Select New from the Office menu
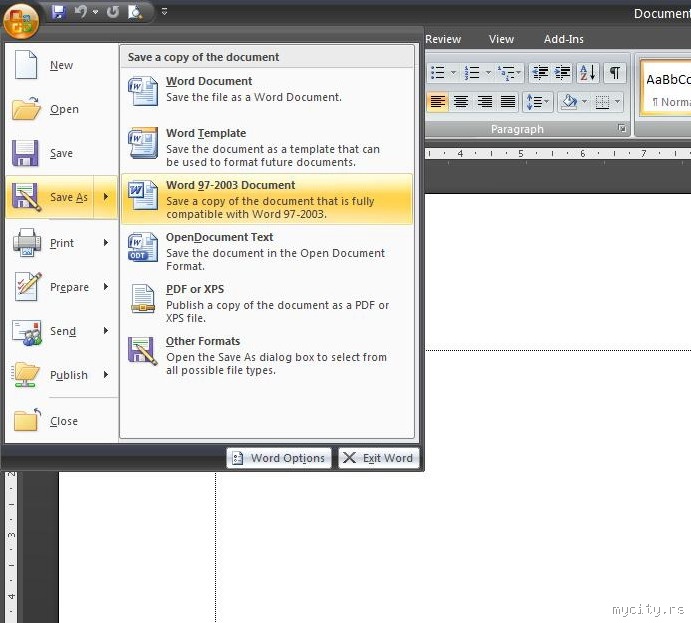Viewport: 691px width, 623px height. click(61, 65)
